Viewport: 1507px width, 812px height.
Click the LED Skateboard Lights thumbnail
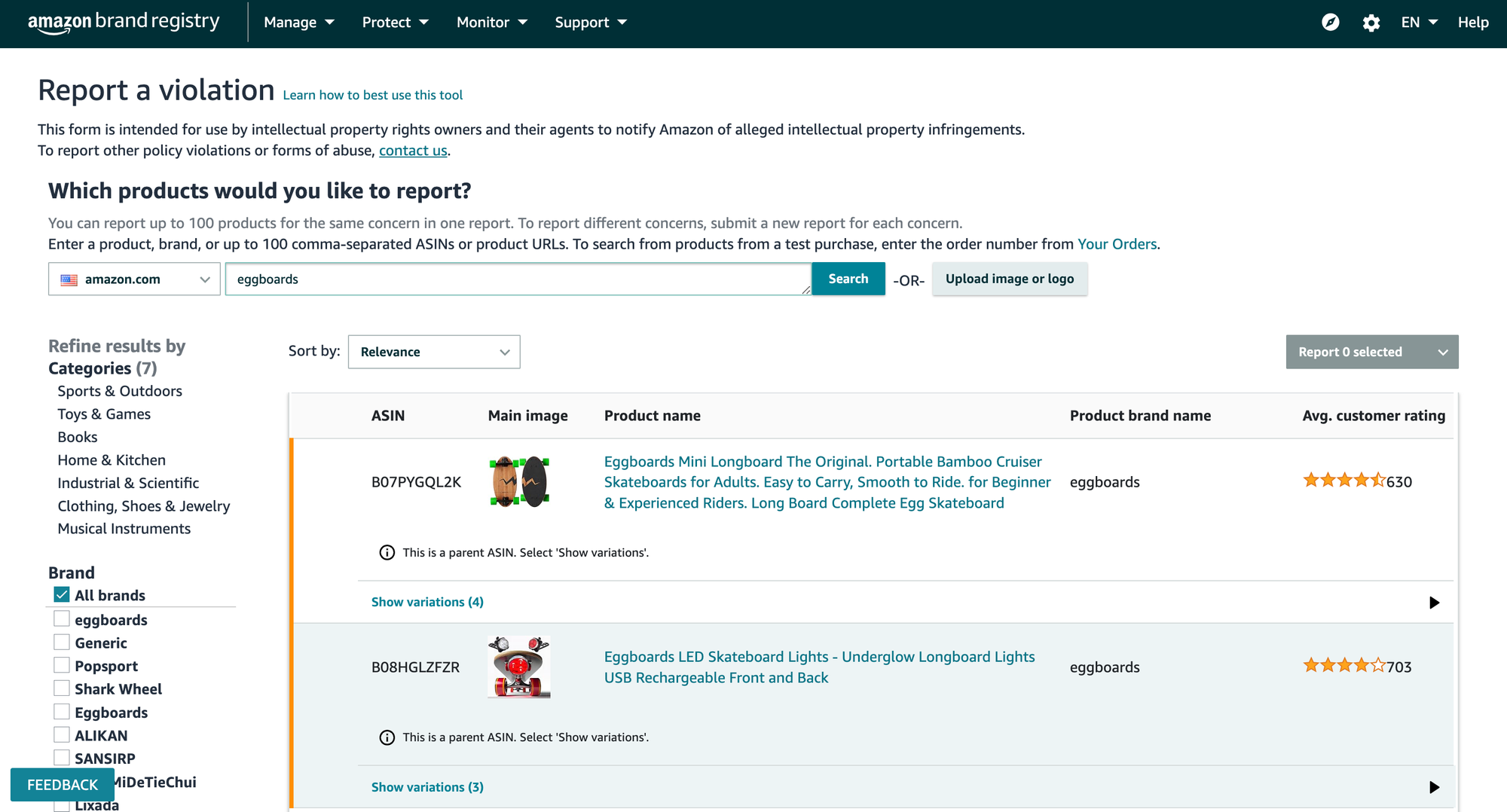pos(519,667)
